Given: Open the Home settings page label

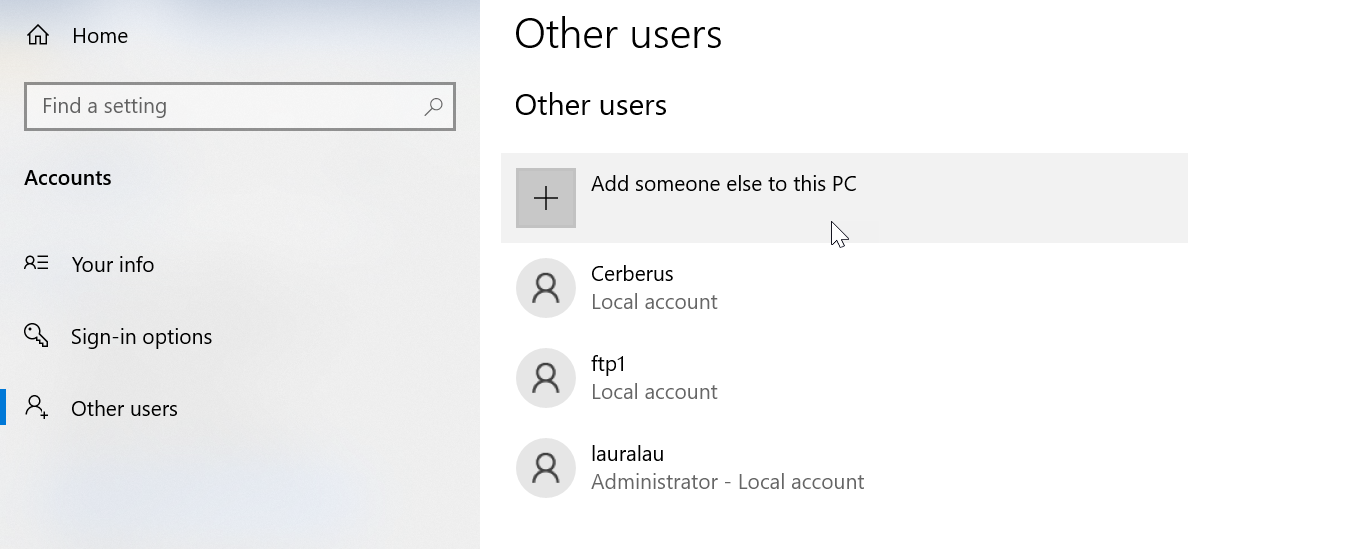Looking at the screenshot, I should tap(100, 36).
